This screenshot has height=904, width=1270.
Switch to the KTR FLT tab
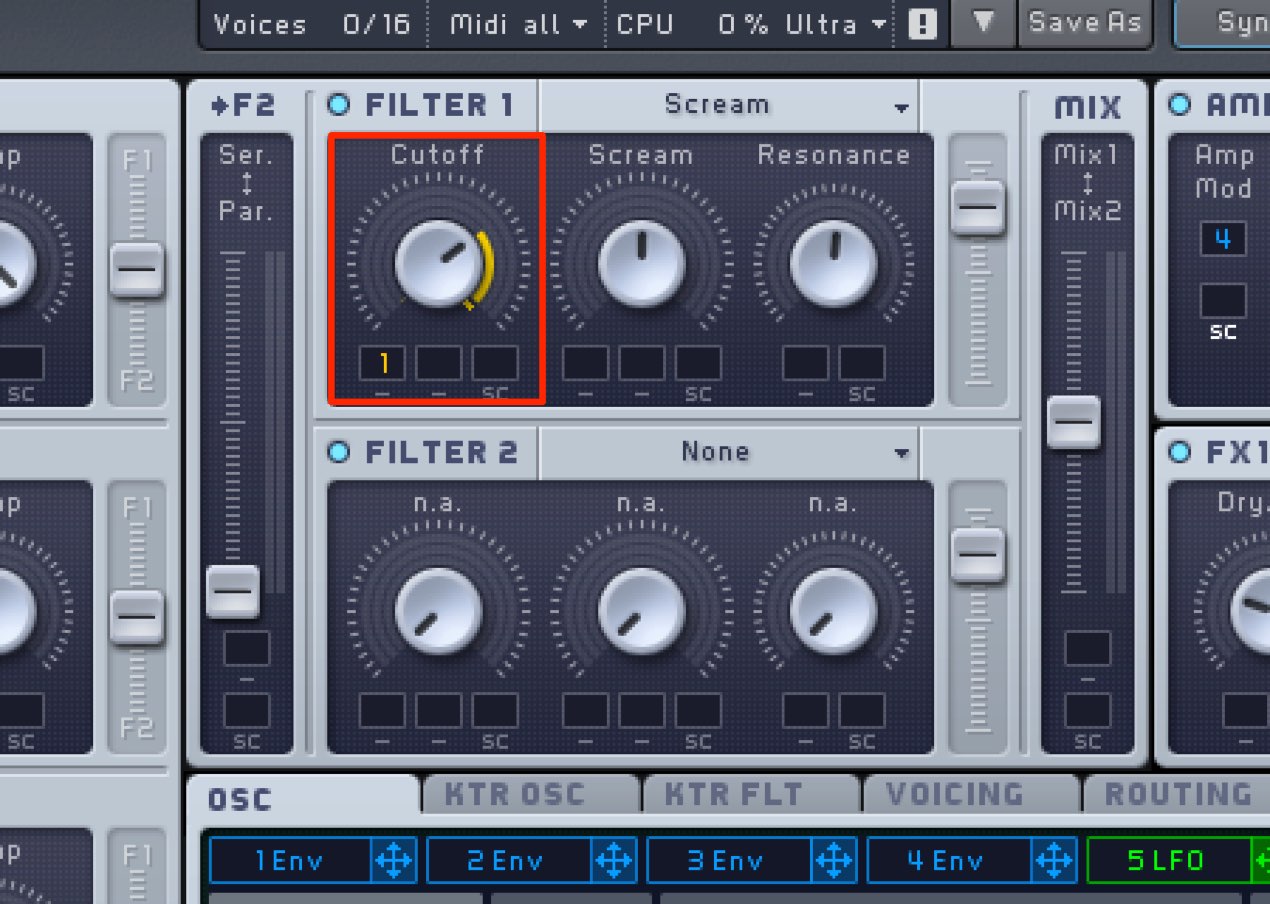tap(750, 794)
